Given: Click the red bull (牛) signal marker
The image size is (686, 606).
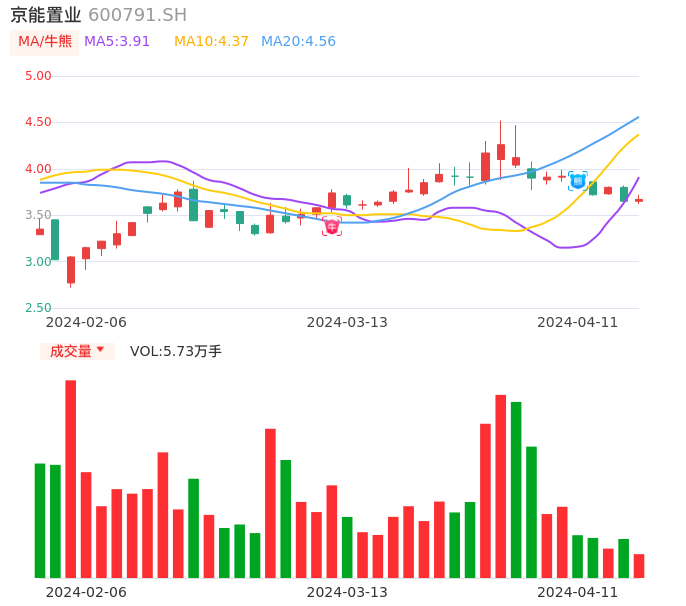Looking at the screenshot, I should [332, 227].
